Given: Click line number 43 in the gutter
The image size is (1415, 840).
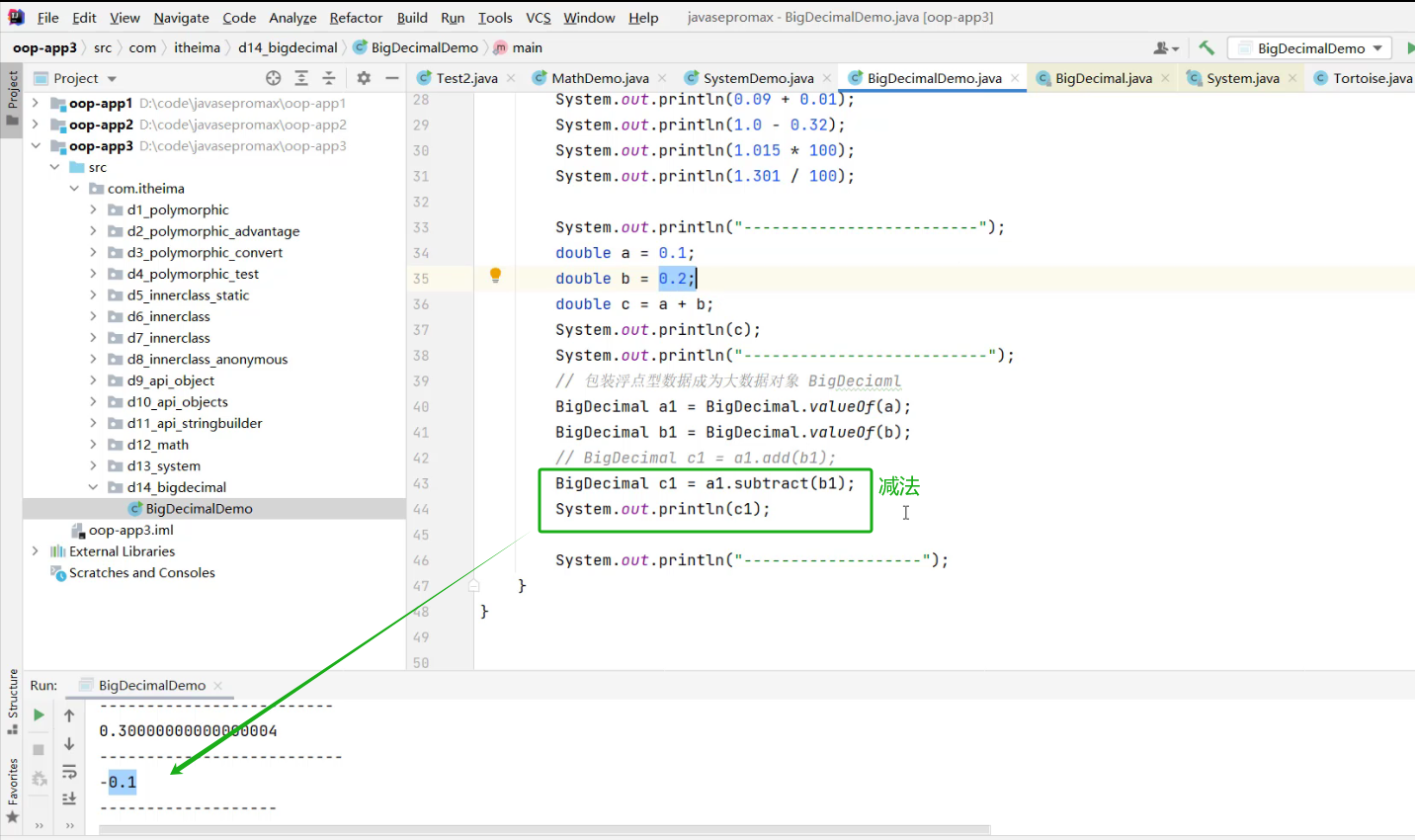Looking at the screenshot, I should (421, 483).
